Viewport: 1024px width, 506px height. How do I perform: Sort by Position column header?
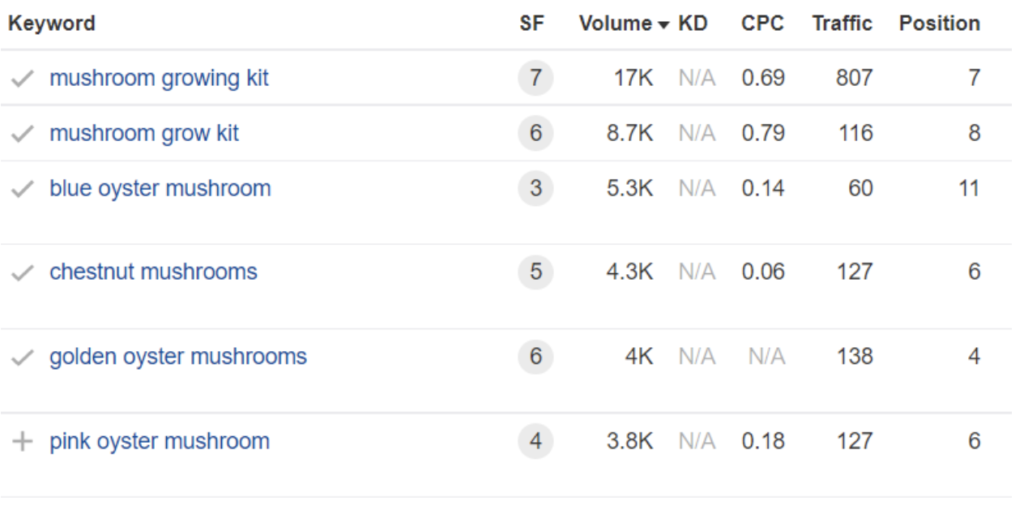pos(939,24)
